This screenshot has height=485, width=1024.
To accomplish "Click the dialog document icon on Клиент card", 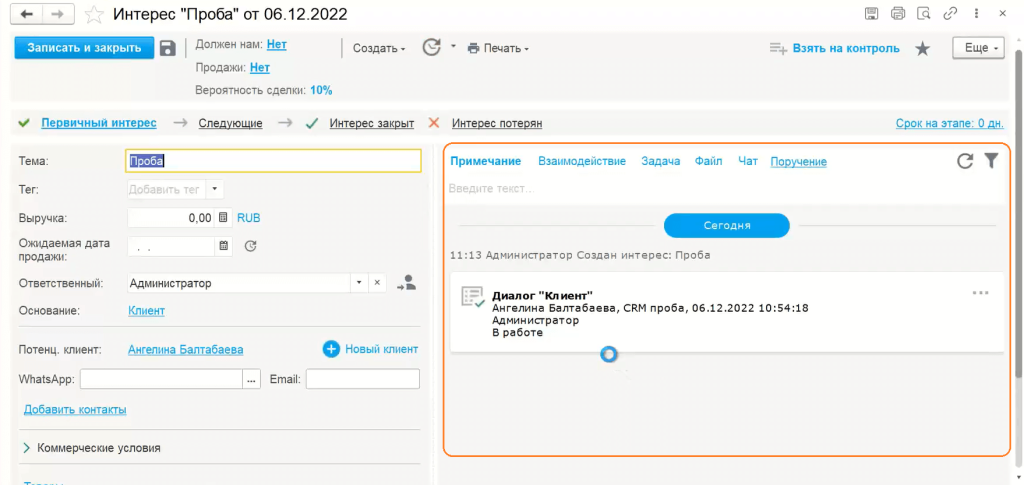I will click(473, 296).
